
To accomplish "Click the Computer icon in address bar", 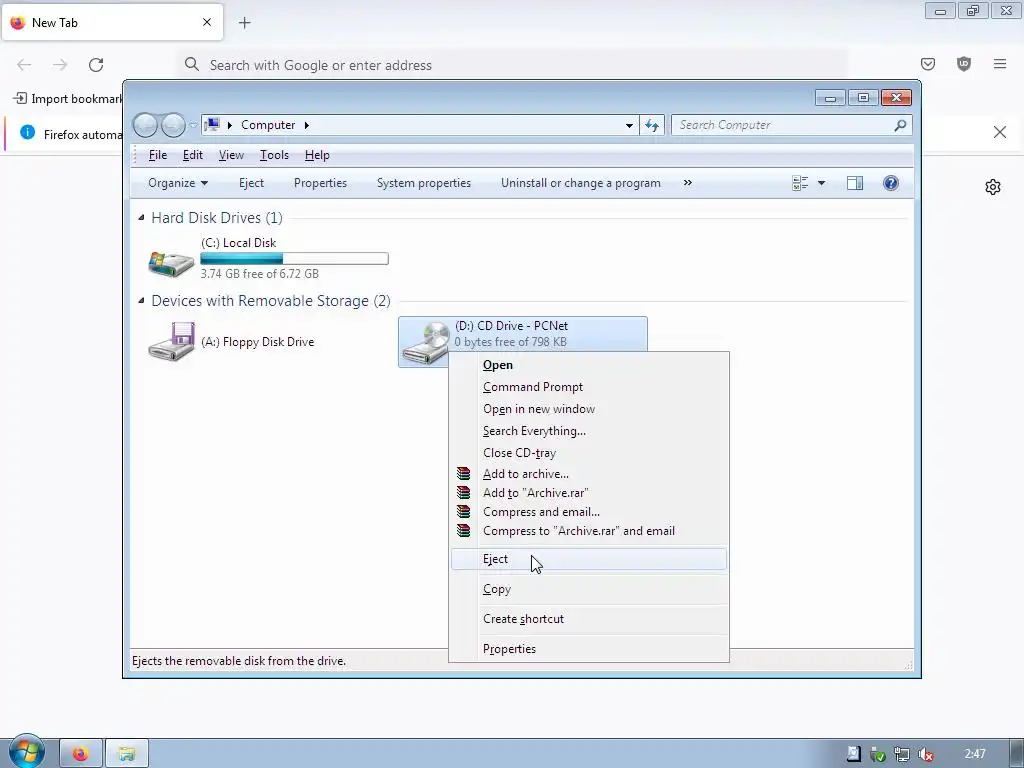I will pyautogui.click(x=212, y=124).
